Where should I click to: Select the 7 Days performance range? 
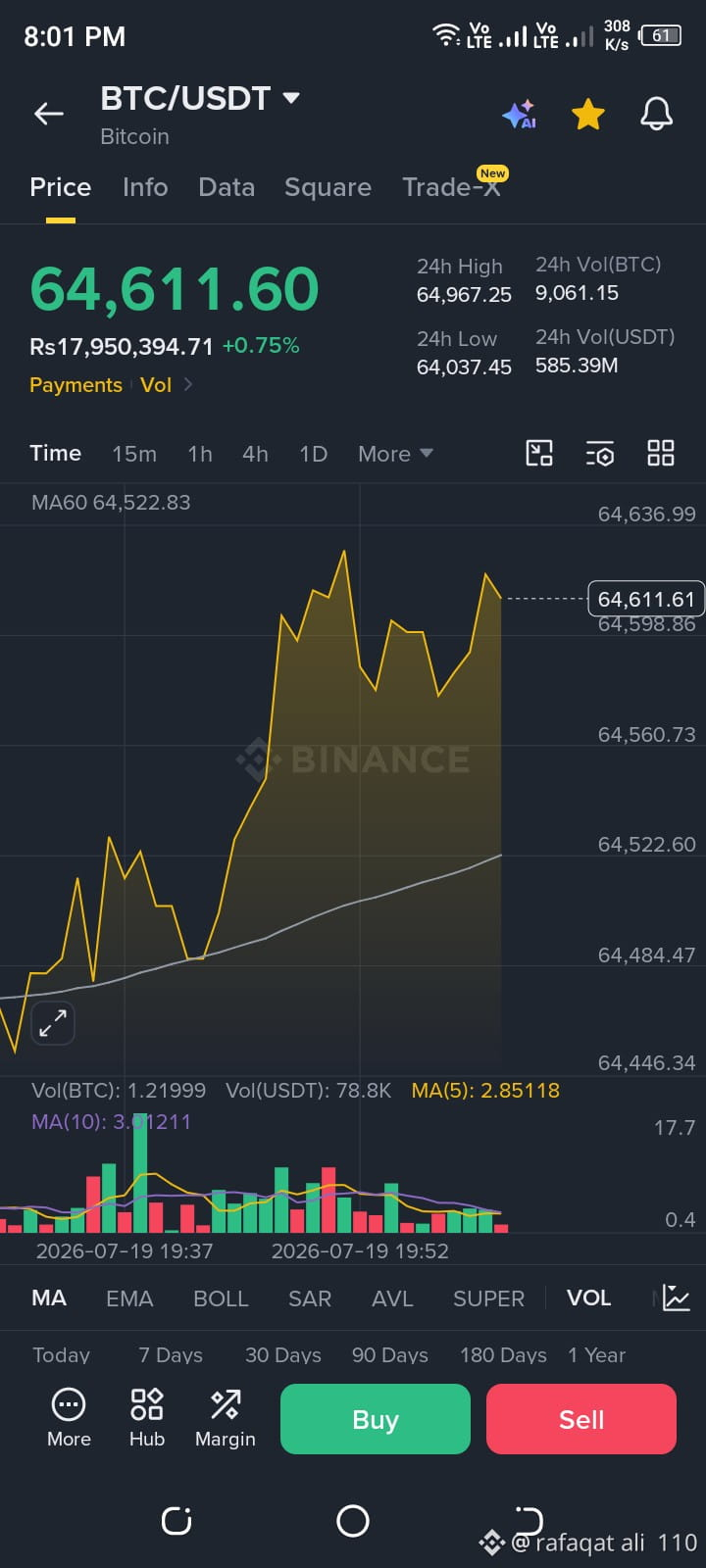point(171,1355)
